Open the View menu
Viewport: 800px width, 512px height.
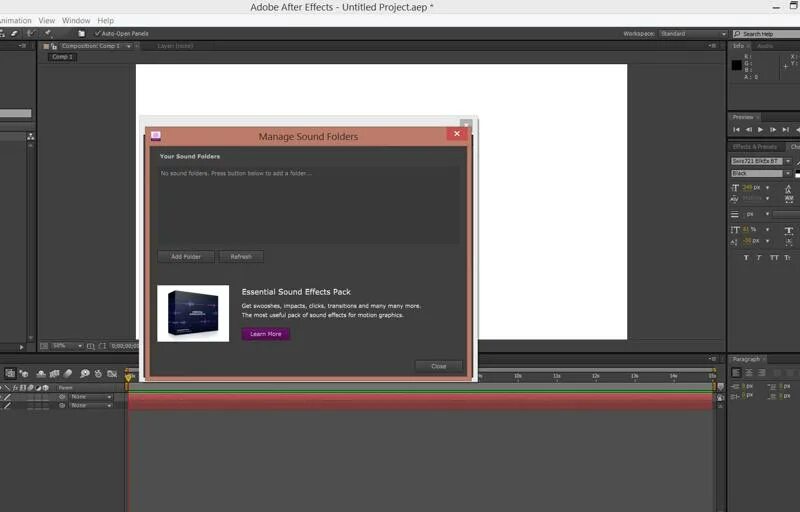coord(46,20)
